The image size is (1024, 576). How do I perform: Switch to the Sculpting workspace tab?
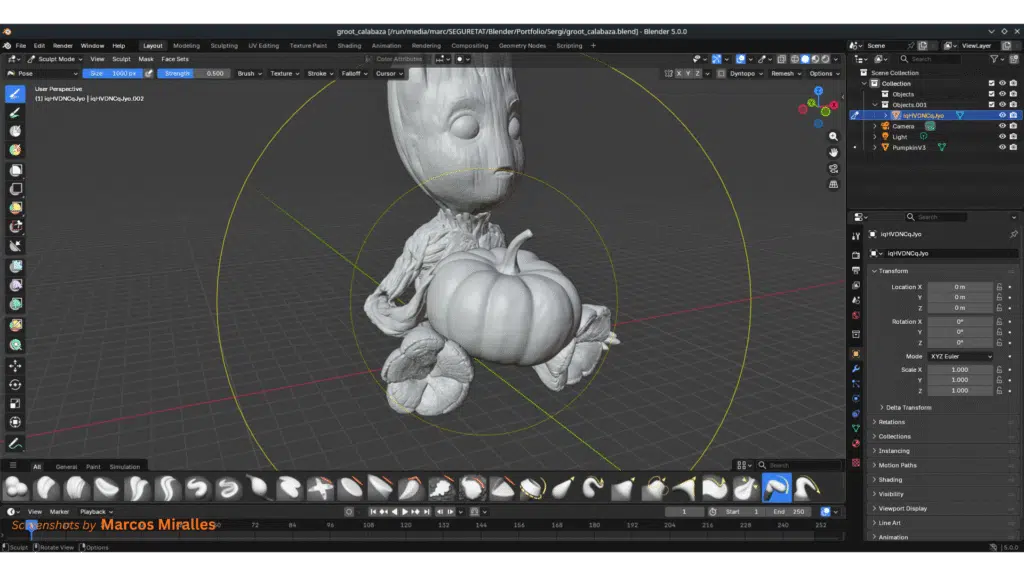coord(223,45)
